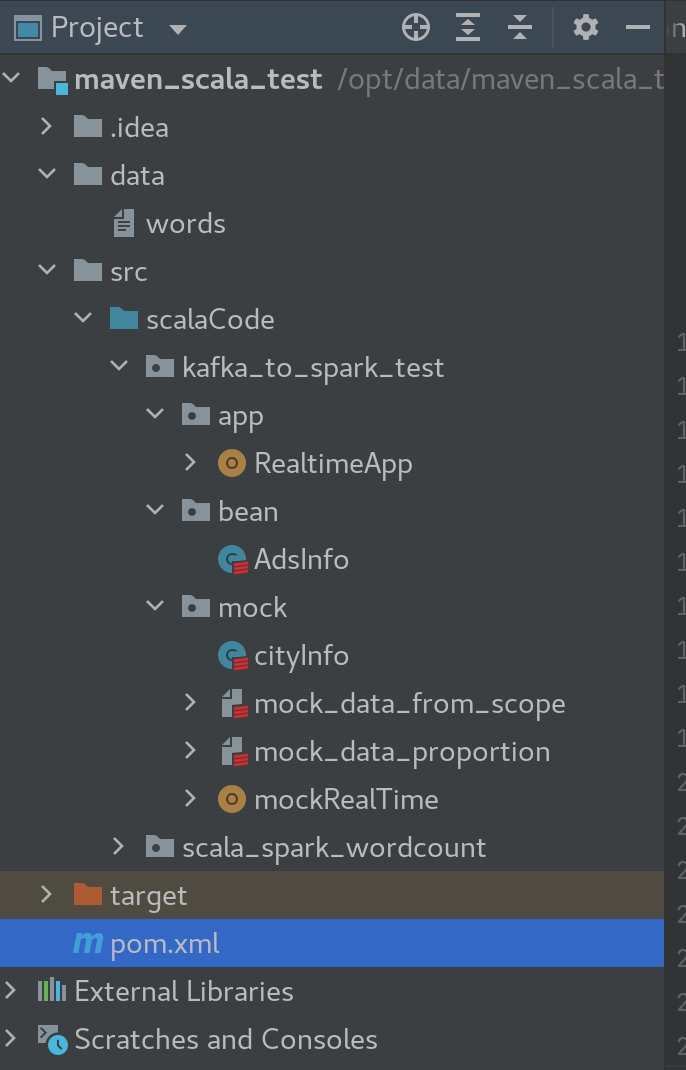Select the cityInfo class
This screenshot has width=686, height=1070.
(x=301, y=656)
